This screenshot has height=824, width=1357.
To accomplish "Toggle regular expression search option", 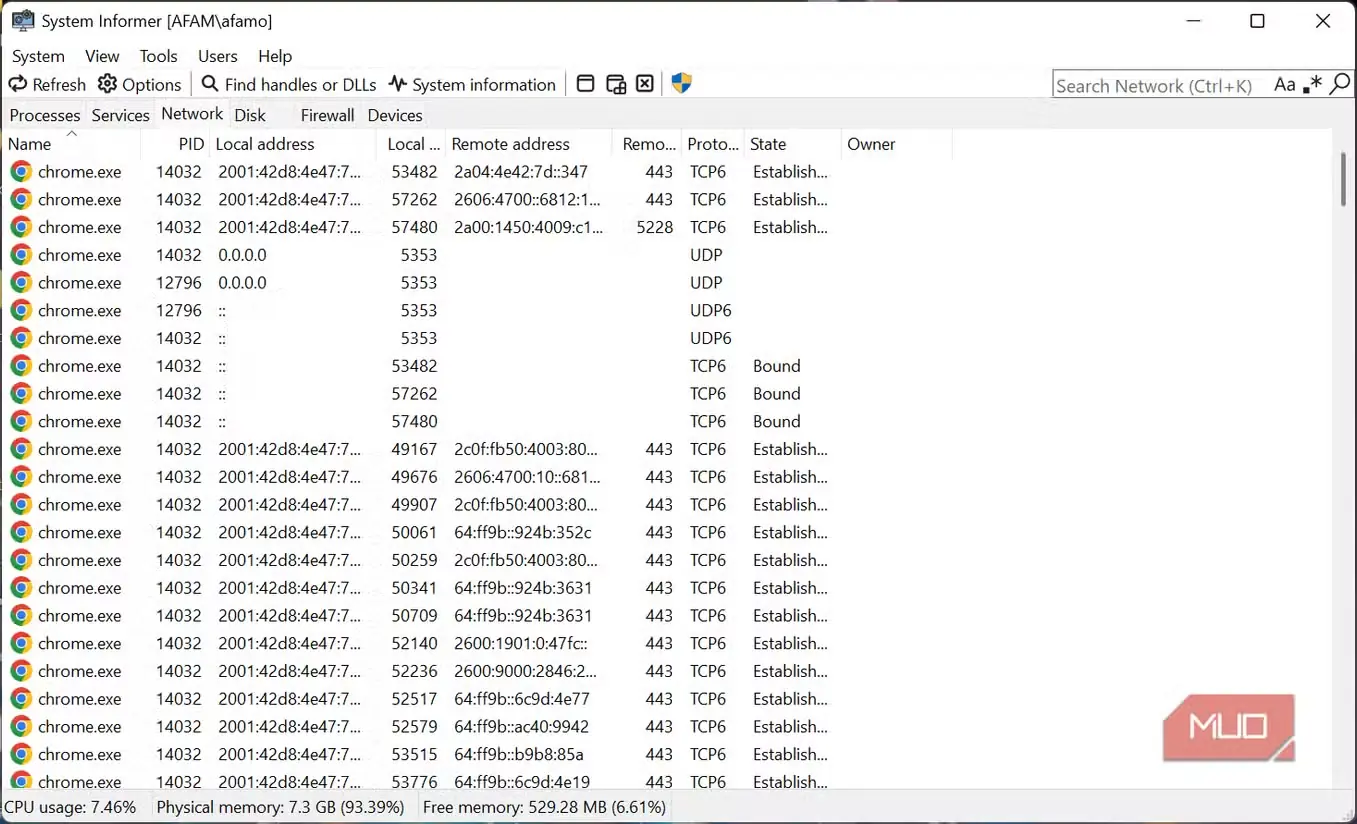I will click(1312, 85).
